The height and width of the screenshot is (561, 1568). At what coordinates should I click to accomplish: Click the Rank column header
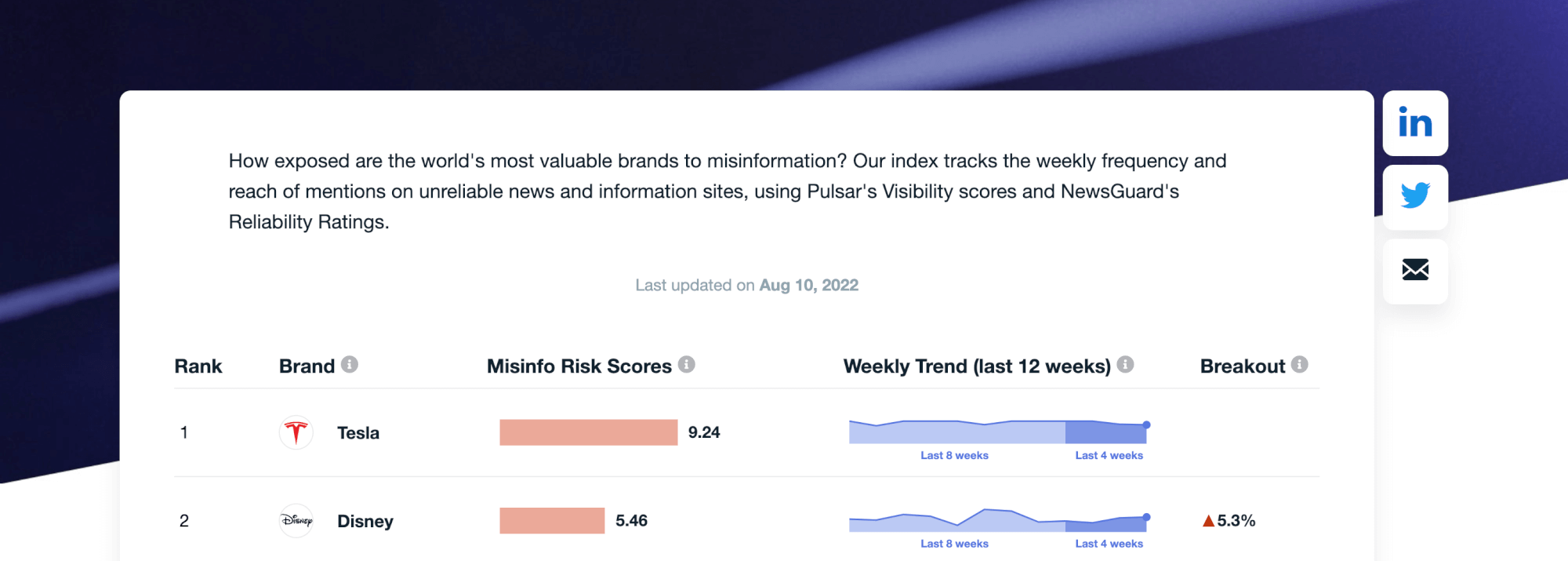pos(198,366)
